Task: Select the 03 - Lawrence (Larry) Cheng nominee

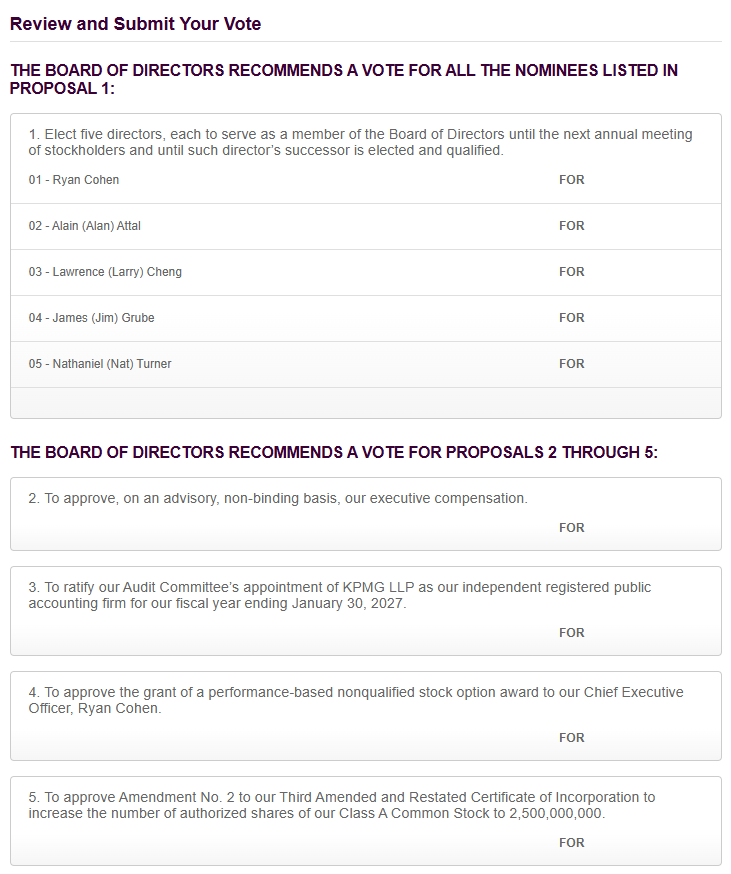Action: pyautogui.click(x=105, y=272)
